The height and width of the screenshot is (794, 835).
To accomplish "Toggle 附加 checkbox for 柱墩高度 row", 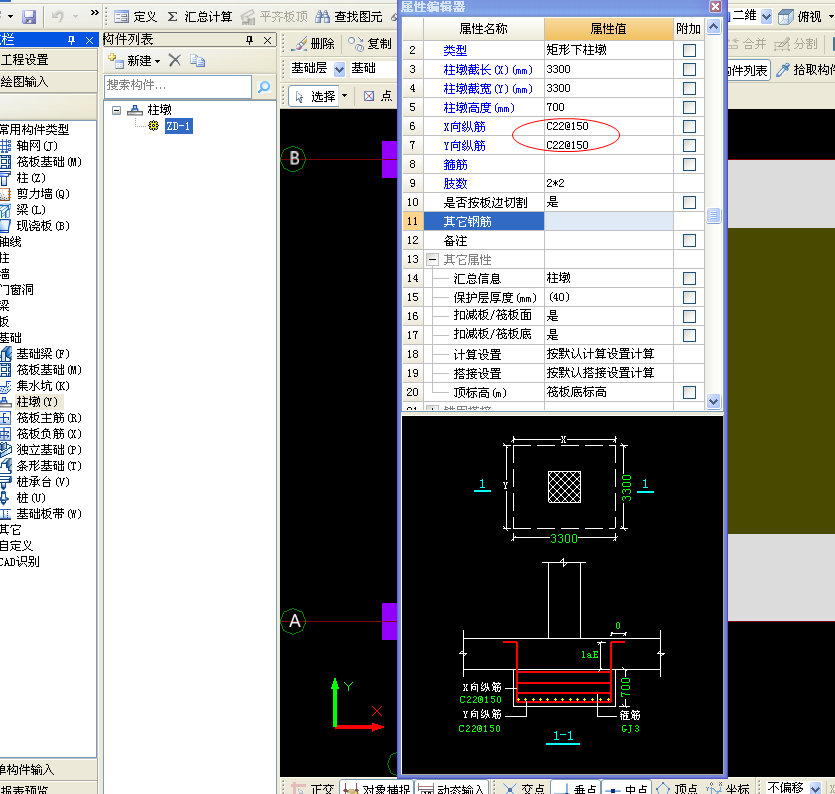I will point(689,108).
